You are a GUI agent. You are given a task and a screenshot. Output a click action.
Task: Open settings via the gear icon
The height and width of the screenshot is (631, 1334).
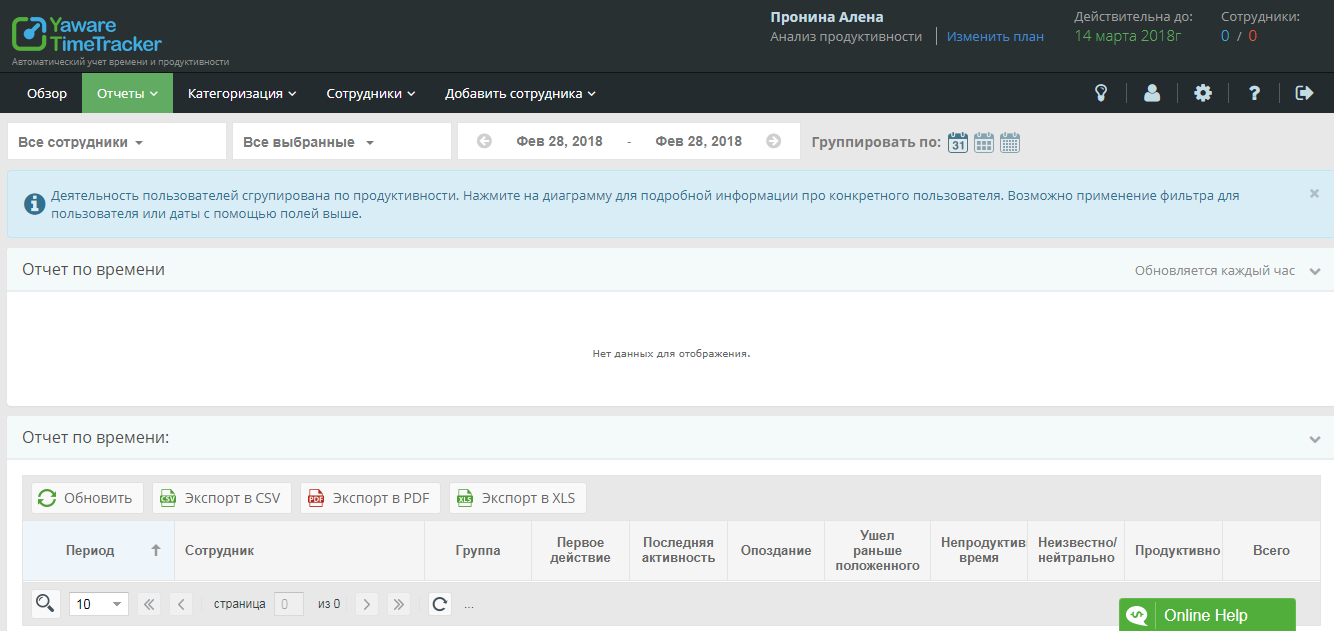[1203, 93]
